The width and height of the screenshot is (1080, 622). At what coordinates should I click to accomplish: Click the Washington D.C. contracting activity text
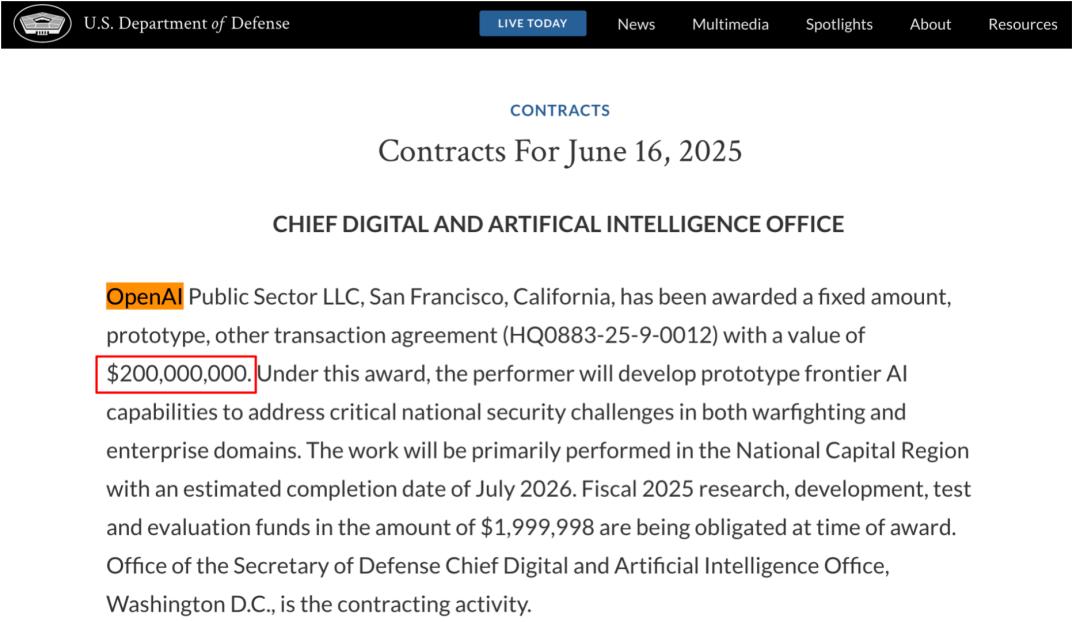point(187,604)
